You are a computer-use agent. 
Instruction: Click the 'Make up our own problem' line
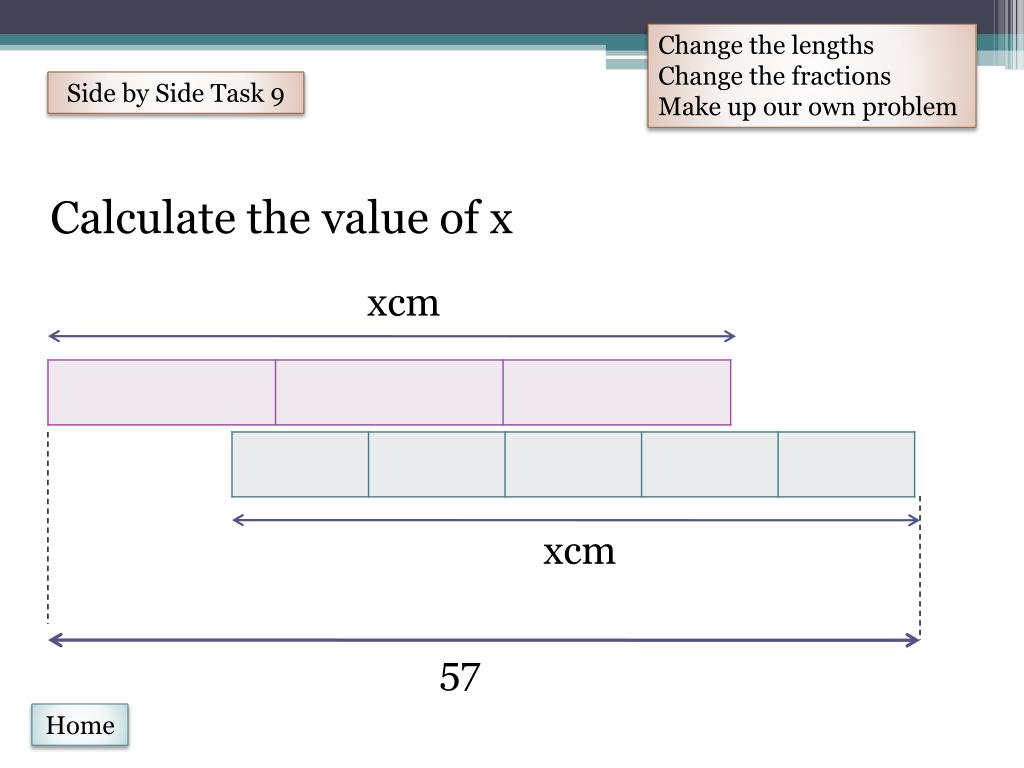(x=808, y=107)
